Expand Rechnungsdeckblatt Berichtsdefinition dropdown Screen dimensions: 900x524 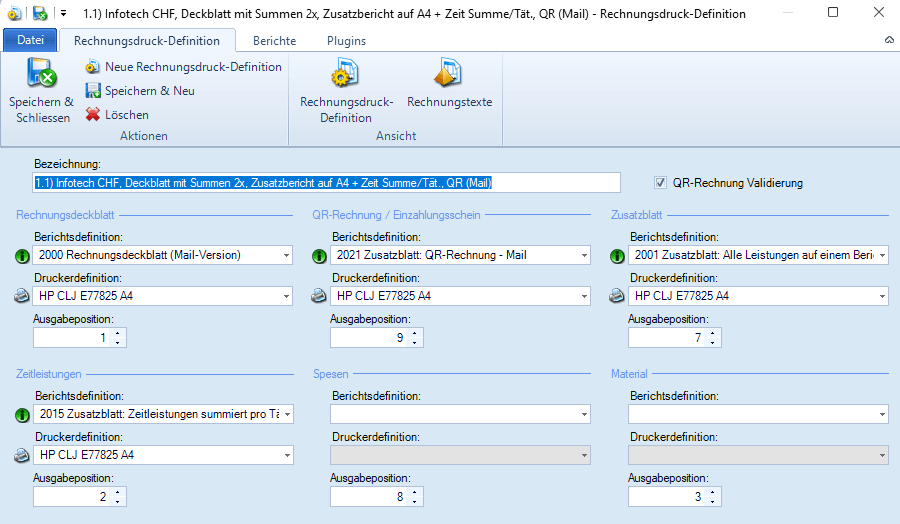pos(286,256)
